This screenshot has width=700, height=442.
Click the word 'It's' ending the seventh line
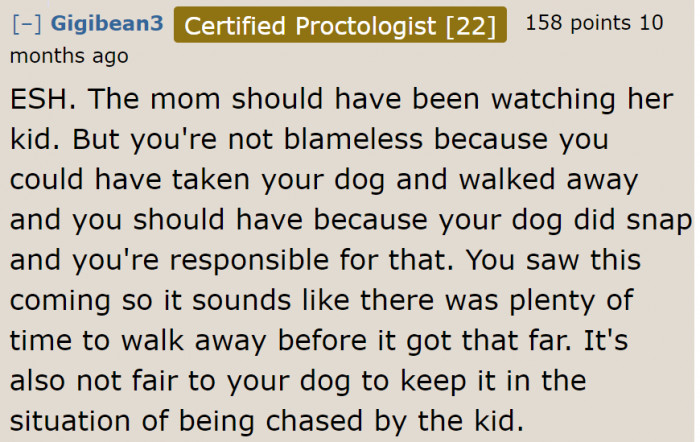pos(606,340)
